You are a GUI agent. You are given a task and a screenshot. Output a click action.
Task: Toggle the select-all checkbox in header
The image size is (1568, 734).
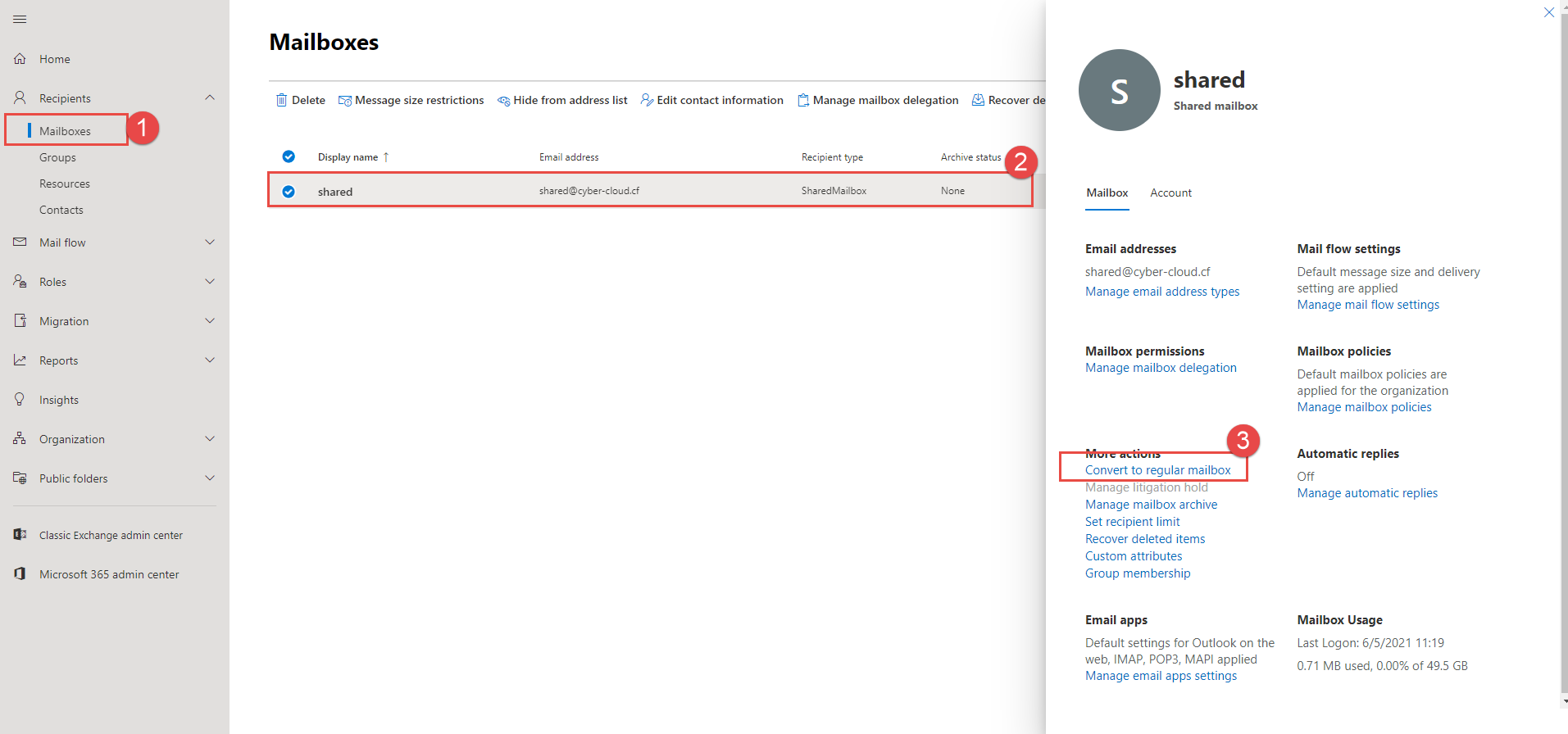(289, 156)
